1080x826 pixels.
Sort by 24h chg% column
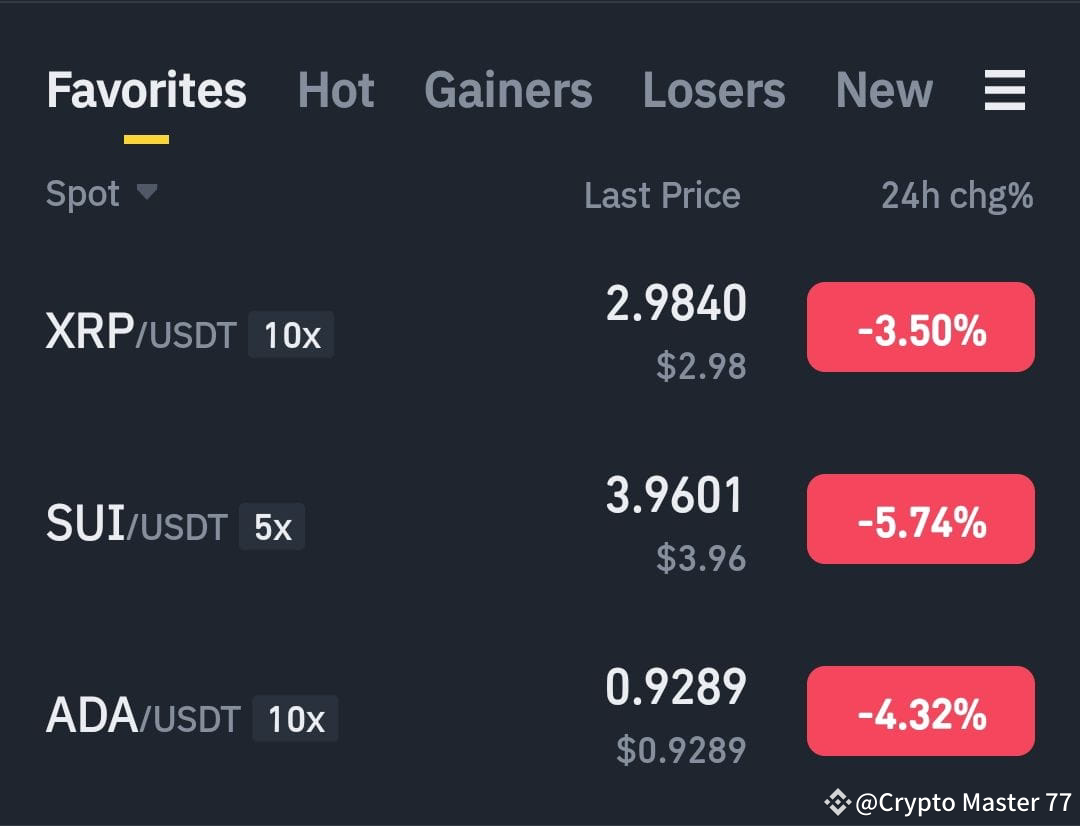click(957, 195)
